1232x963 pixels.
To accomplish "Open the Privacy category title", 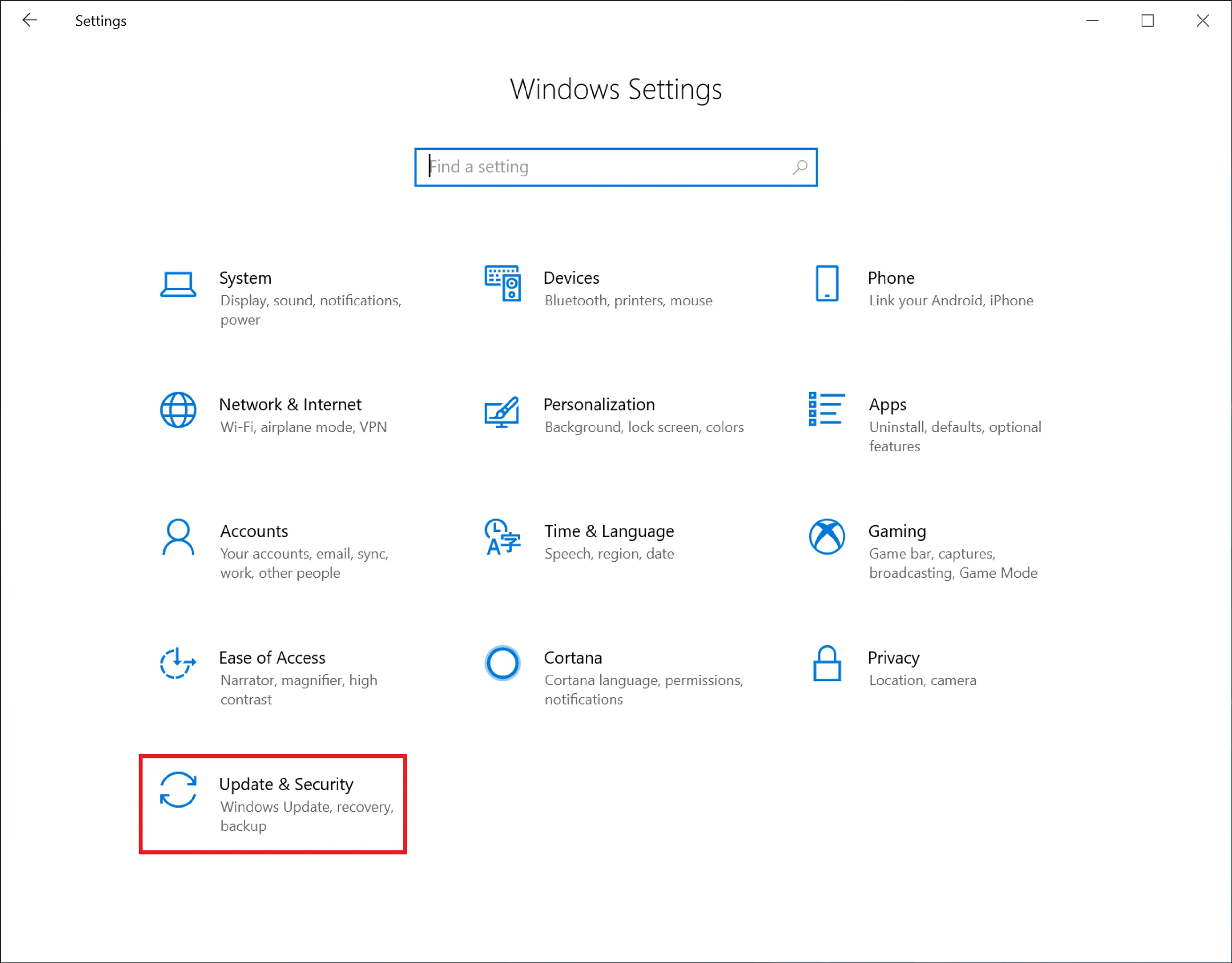I will tap(894, 658).
